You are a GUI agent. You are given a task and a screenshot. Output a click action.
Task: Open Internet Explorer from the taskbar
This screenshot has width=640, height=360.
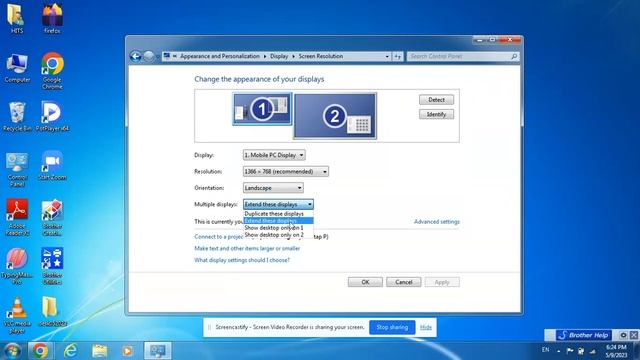(x=70, y=351)
